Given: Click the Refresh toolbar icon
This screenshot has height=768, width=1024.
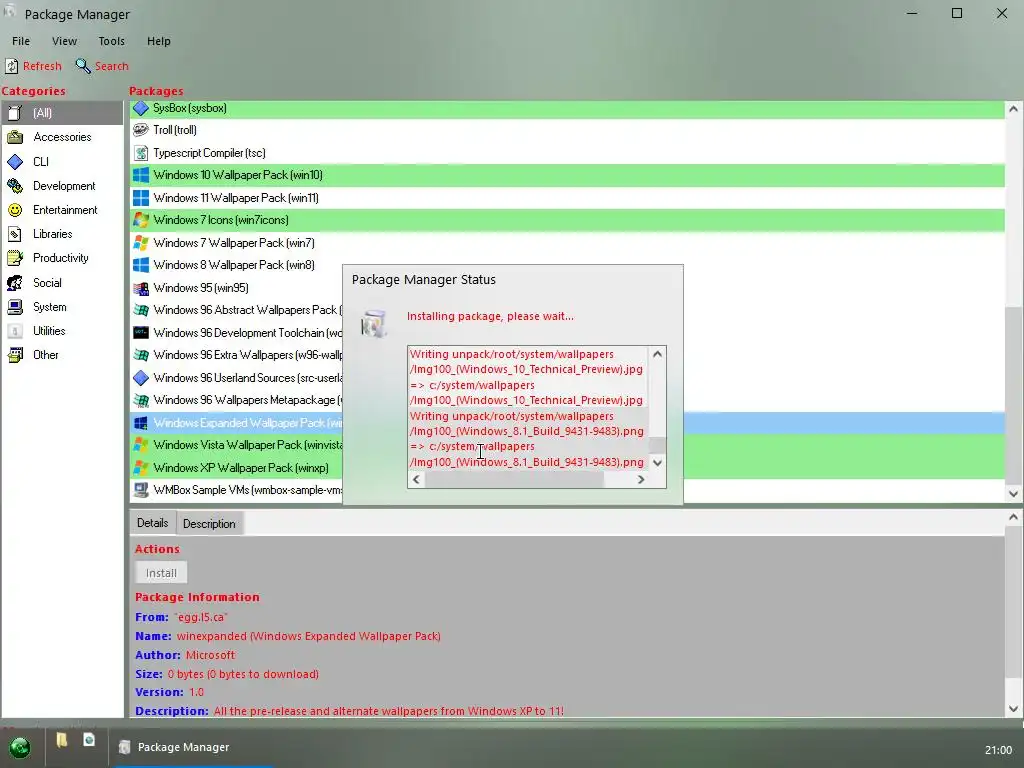Looking at the screenshot, I should pyautogui.click(x=12, y=66).
